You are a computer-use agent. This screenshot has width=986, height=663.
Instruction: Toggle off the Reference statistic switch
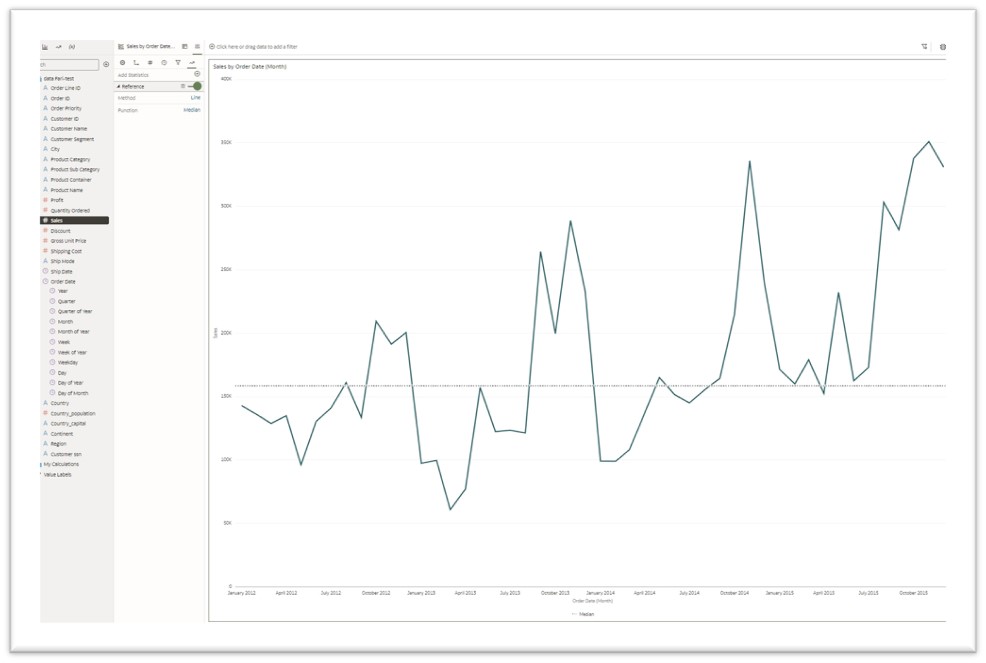pos(197,86)
